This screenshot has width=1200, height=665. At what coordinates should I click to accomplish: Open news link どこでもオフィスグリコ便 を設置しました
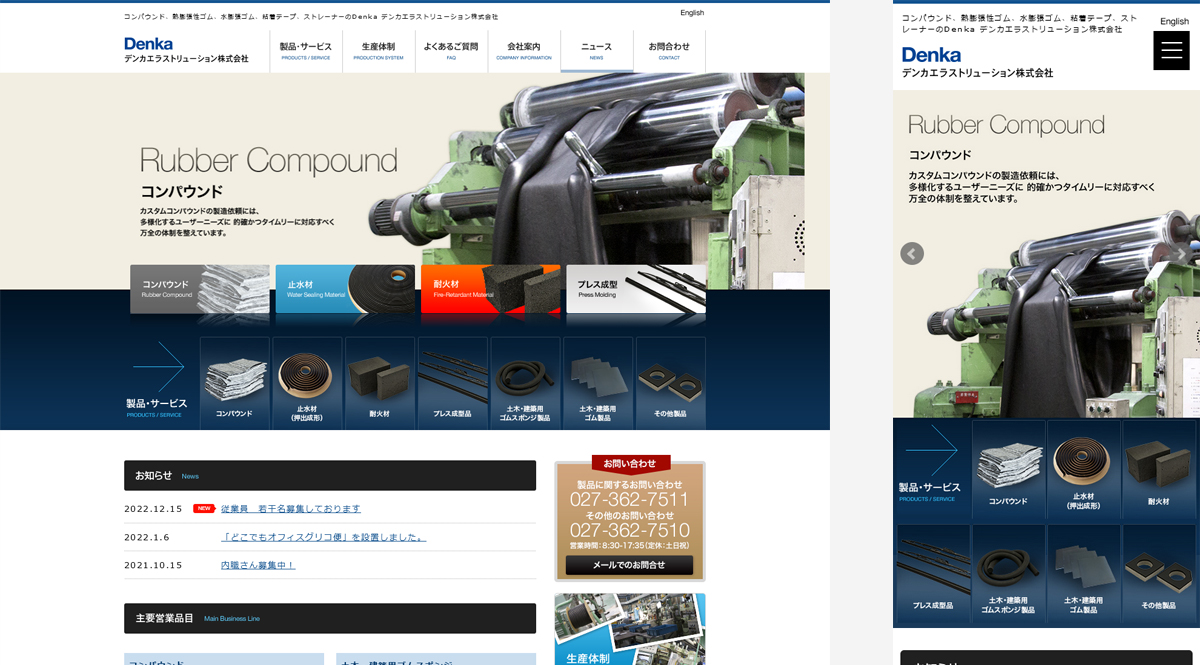click(324, 537)
